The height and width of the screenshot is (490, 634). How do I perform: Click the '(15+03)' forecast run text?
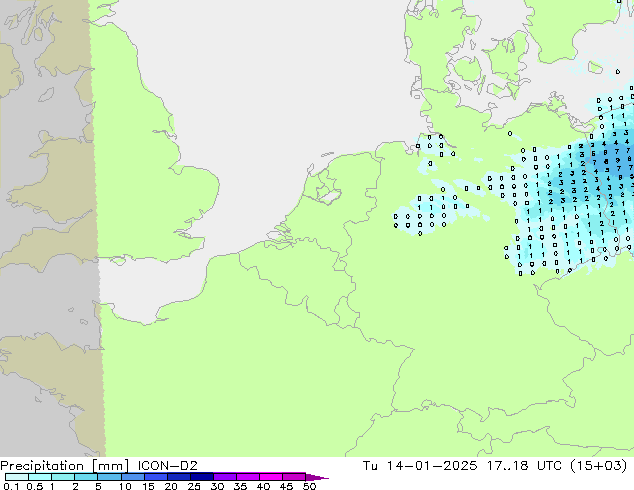coord(598,466)
